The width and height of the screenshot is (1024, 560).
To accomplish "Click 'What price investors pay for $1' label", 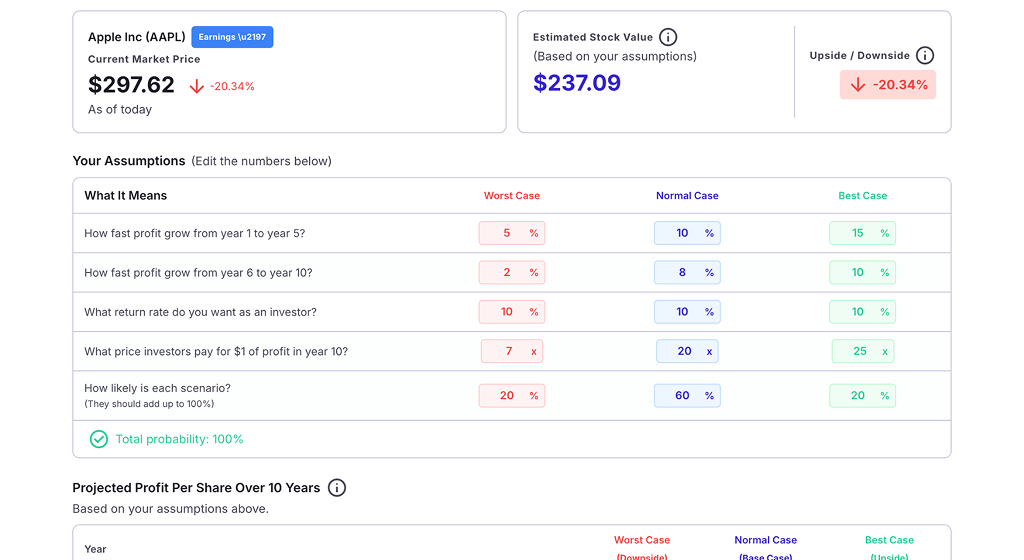I will coord(216,351).
